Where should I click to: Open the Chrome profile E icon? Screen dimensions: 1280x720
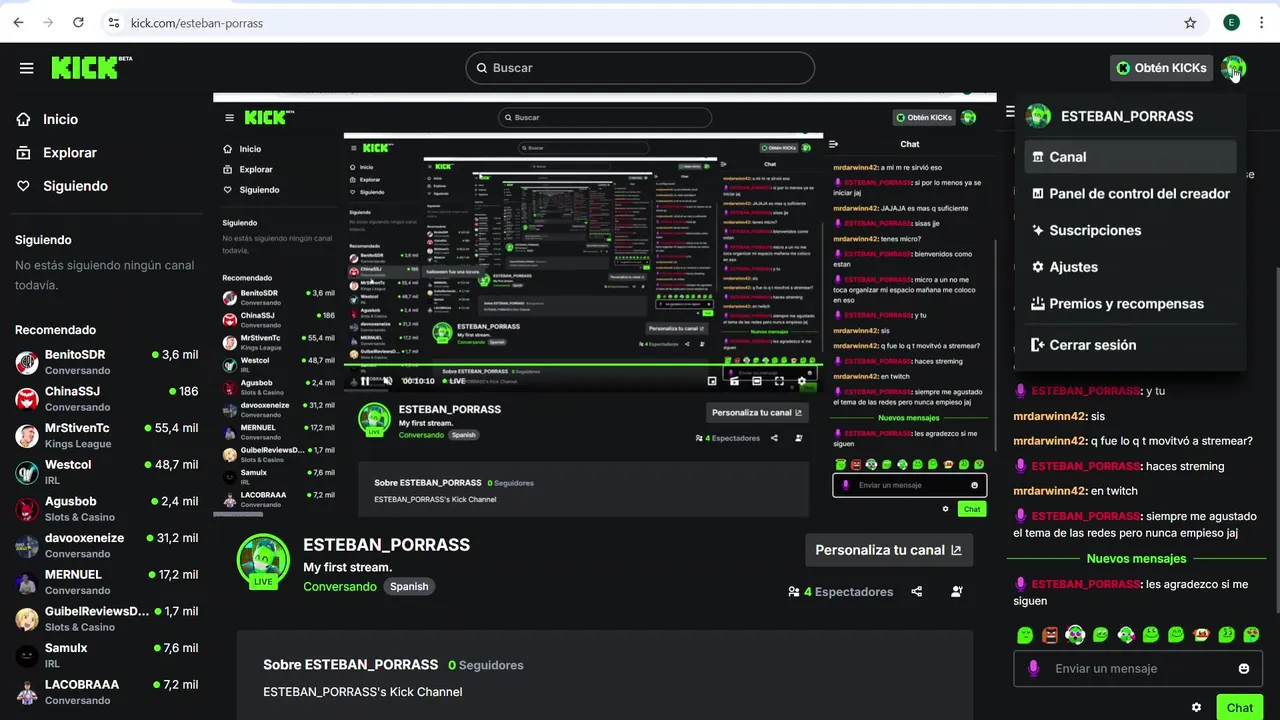[1231, 22]
